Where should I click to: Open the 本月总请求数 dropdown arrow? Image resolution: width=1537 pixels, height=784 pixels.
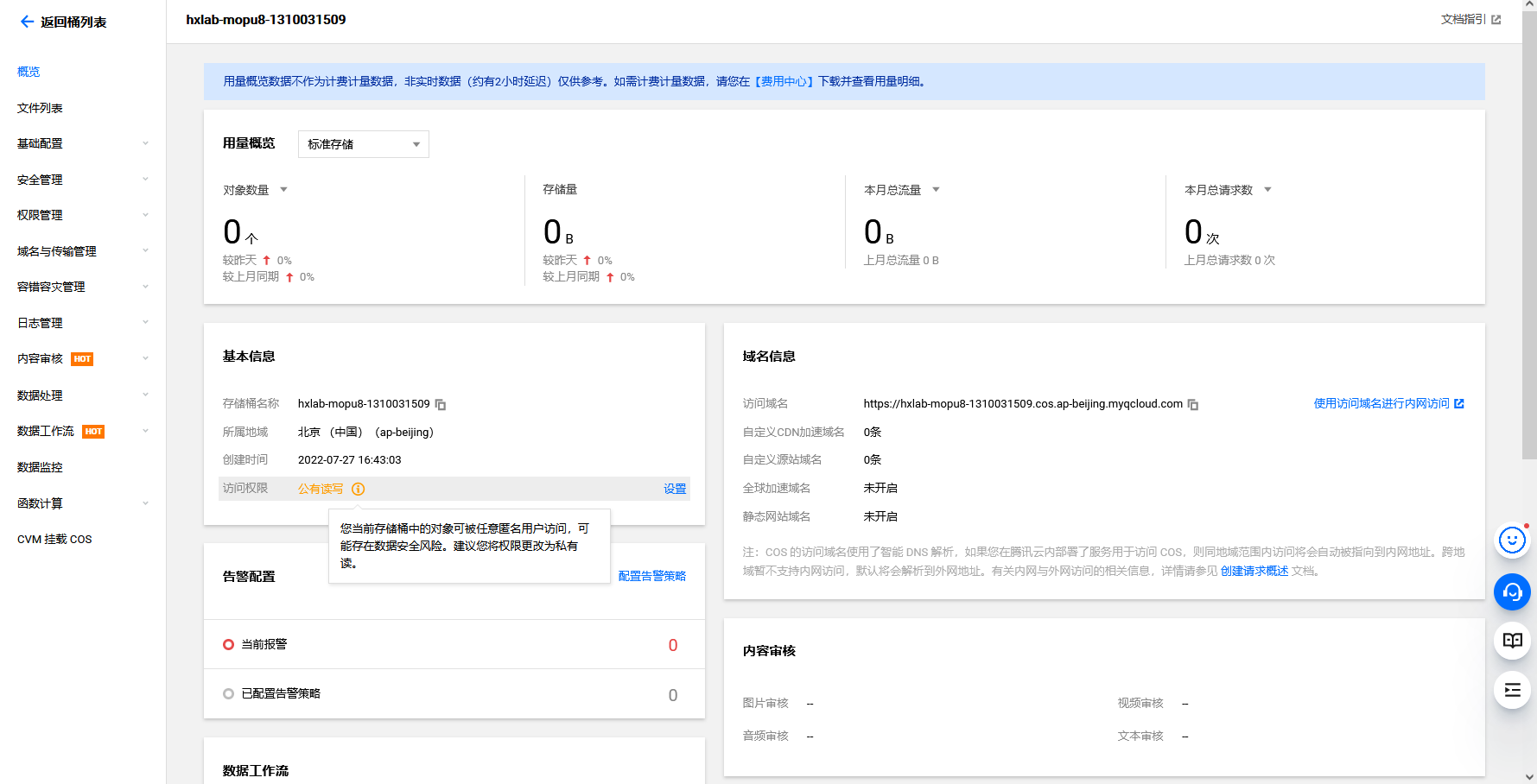[x=1267, y=190]
